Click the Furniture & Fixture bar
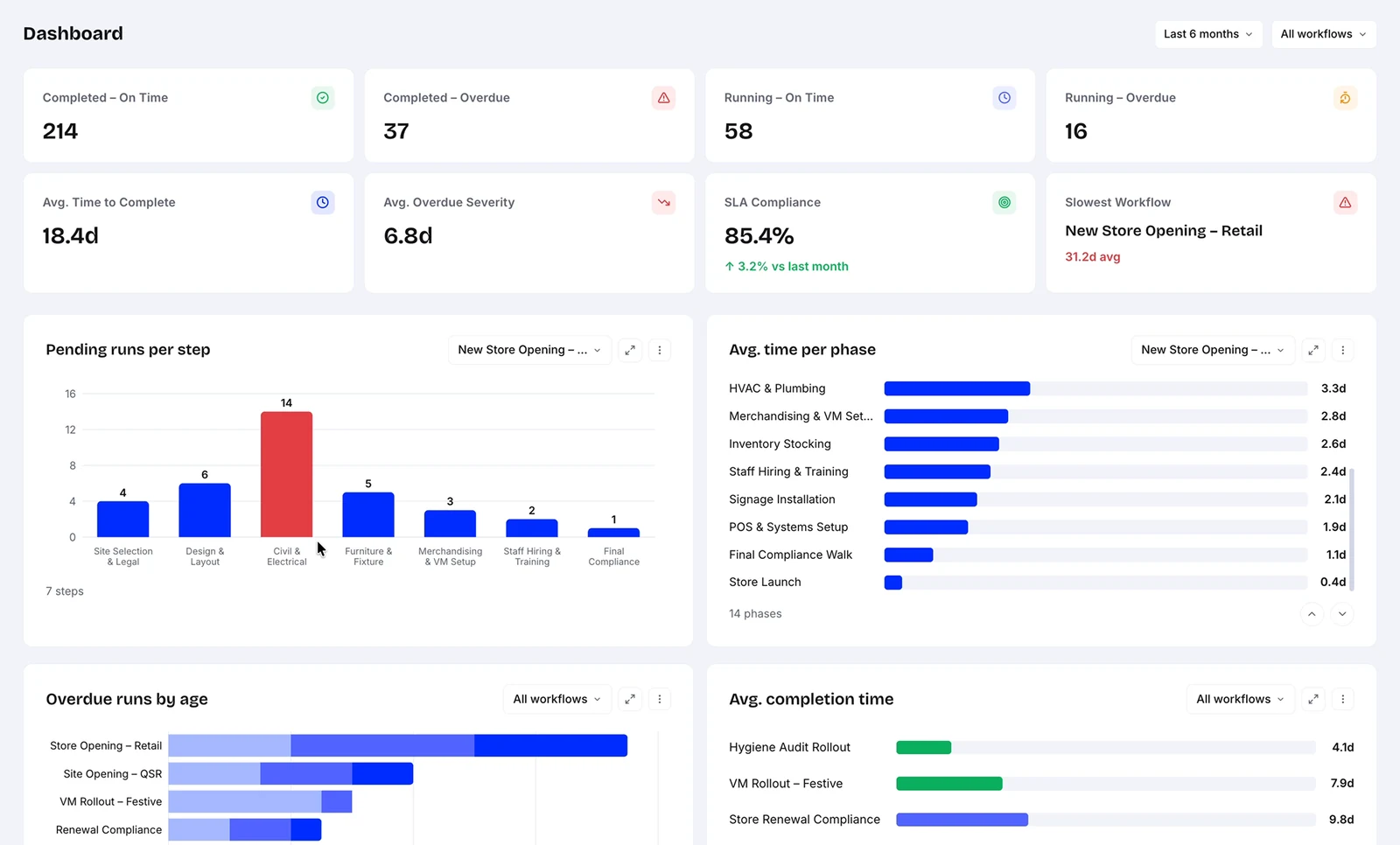The height and width of the screenshot is (845, 1400). pyautogui.click(x=368, y=514)
